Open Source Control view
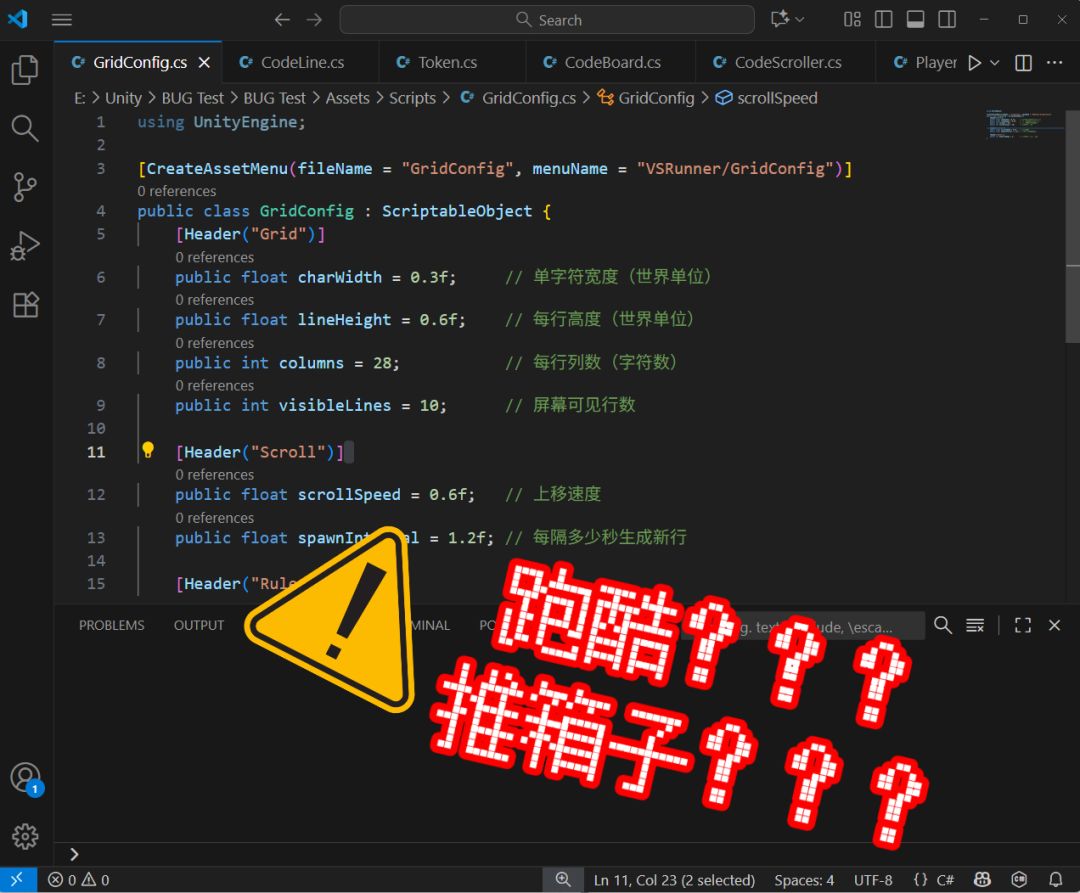Viewport: 1080px width, 893px height. click(25, 187)
